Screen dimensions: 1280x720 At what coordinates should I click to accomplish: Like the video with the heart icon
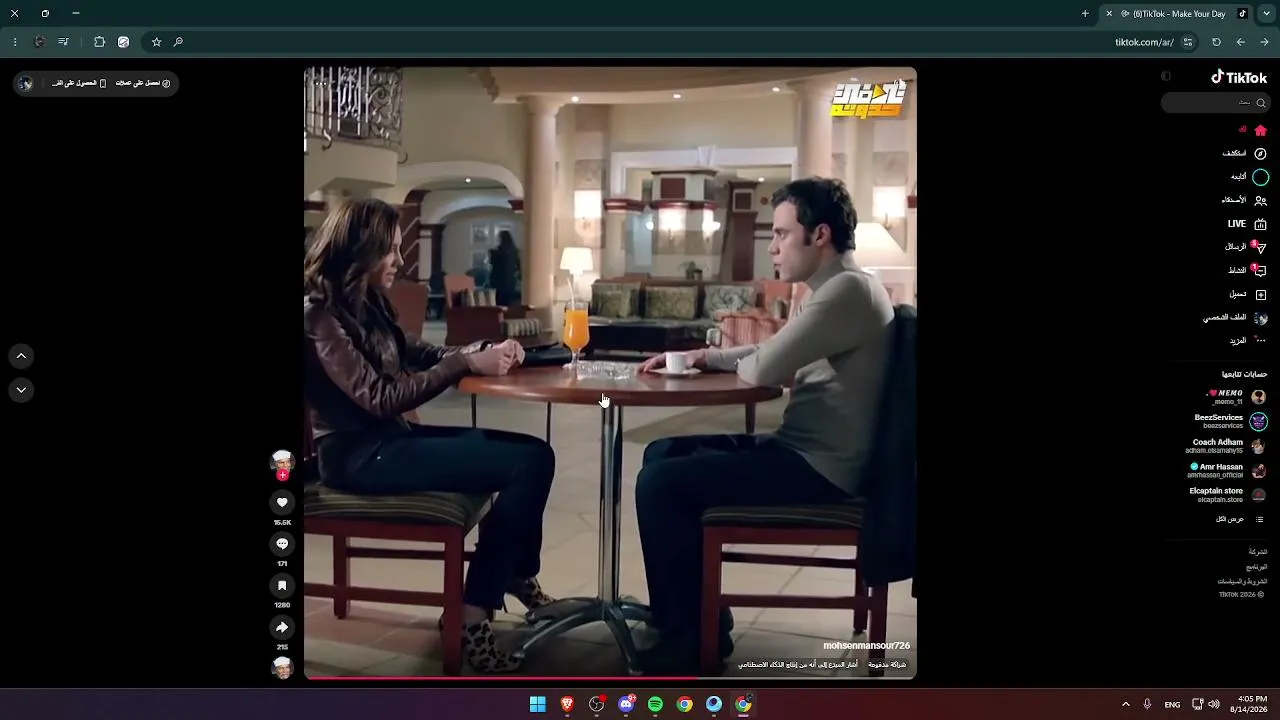click(282, 503)
